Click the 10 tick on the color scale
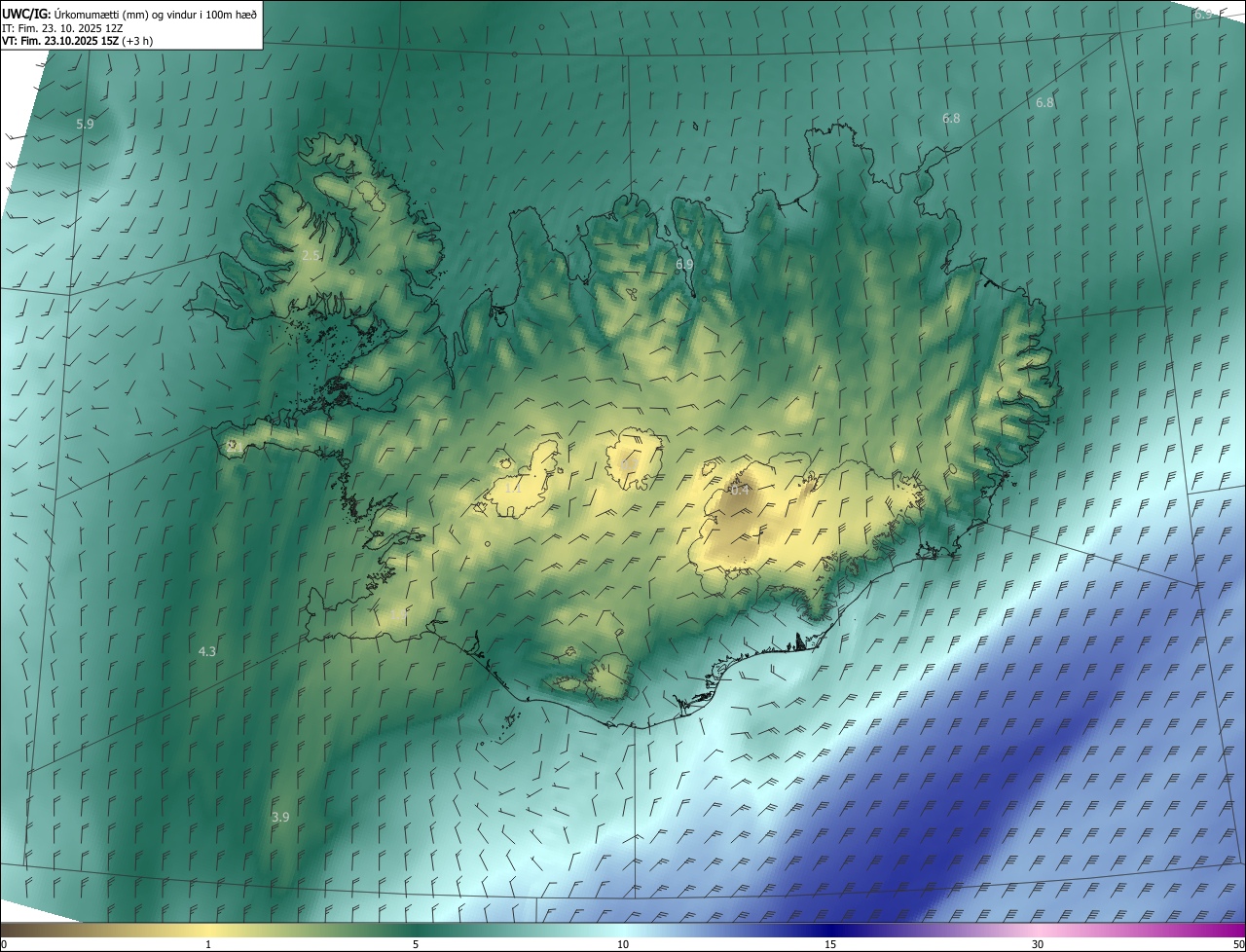Screen dimensions: 1246x952 (623, 944)
